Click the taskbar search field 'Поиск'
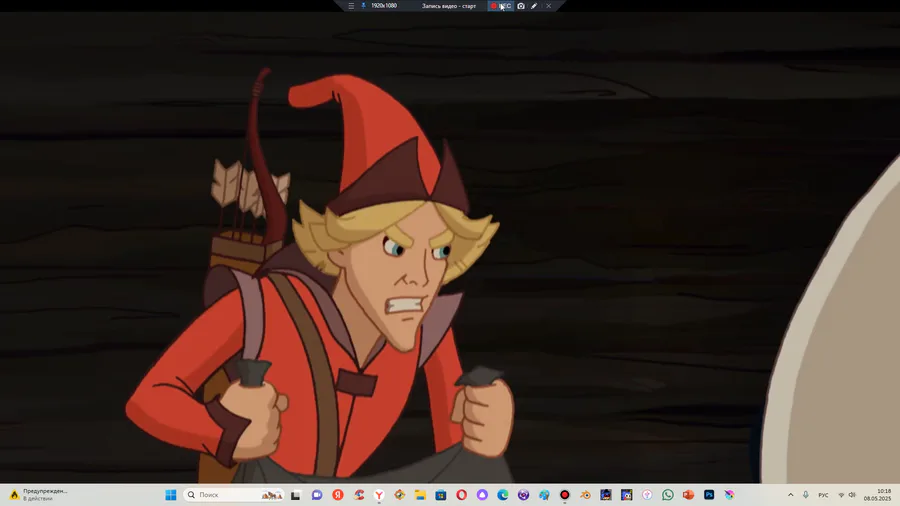The width and height of the screenshot is (900, 506). (234, 495)
